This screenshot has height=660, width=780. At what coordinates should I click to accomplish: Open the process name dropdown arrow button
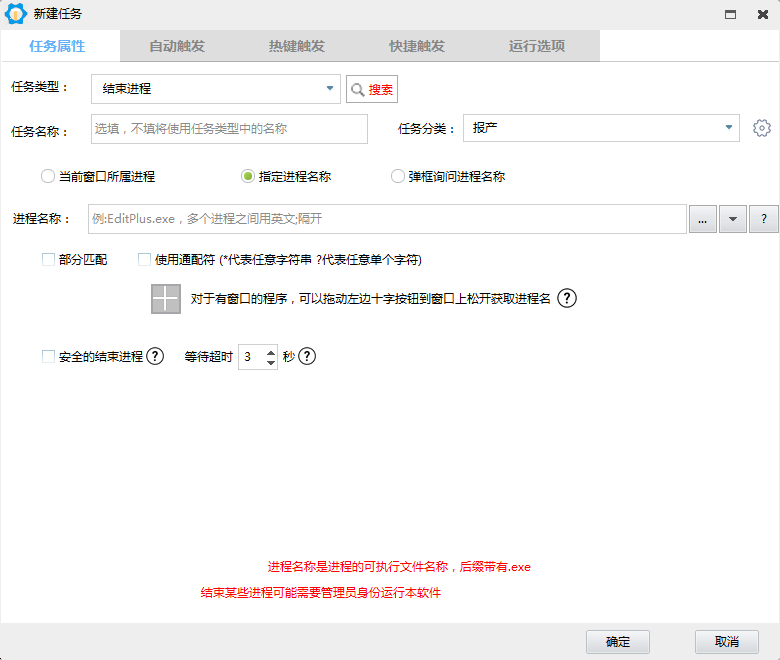click(733, 219)
